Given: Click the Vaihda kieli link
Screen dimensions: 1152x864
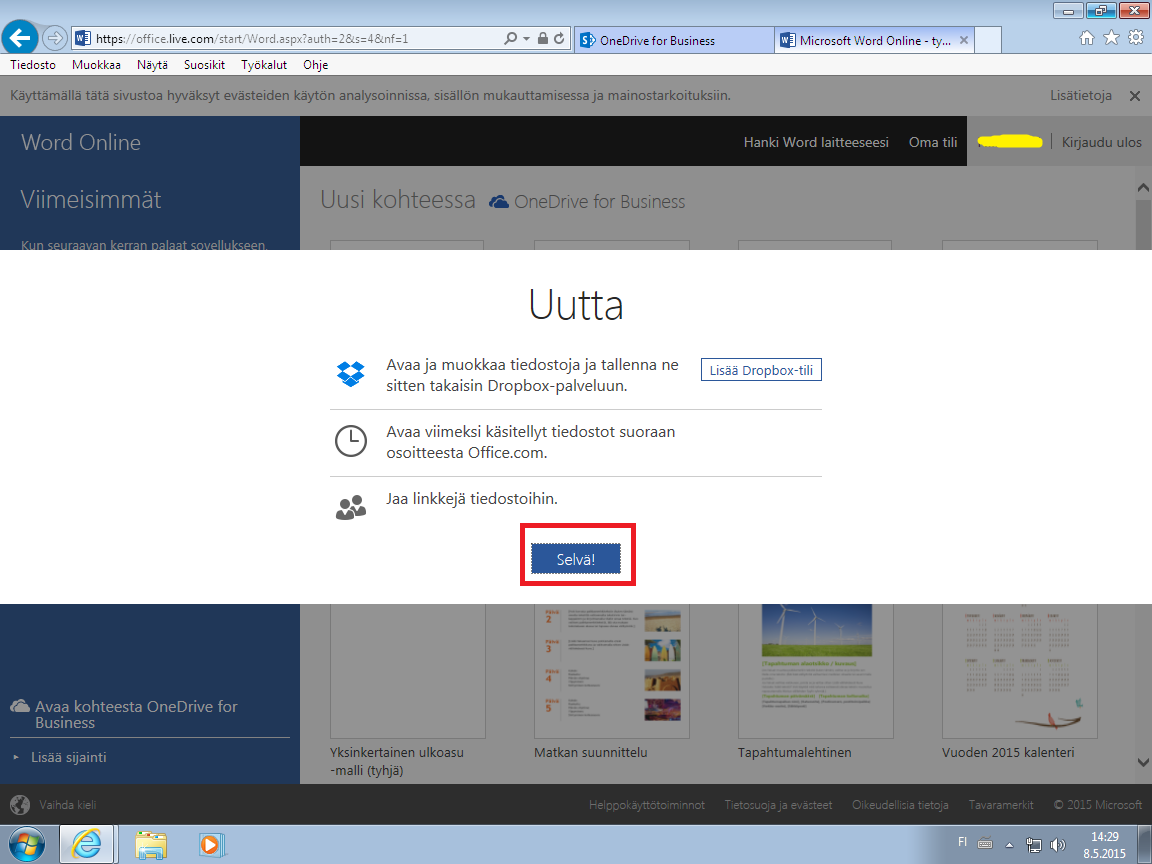Looking at the screenshot, I should (x=68, y=804).
